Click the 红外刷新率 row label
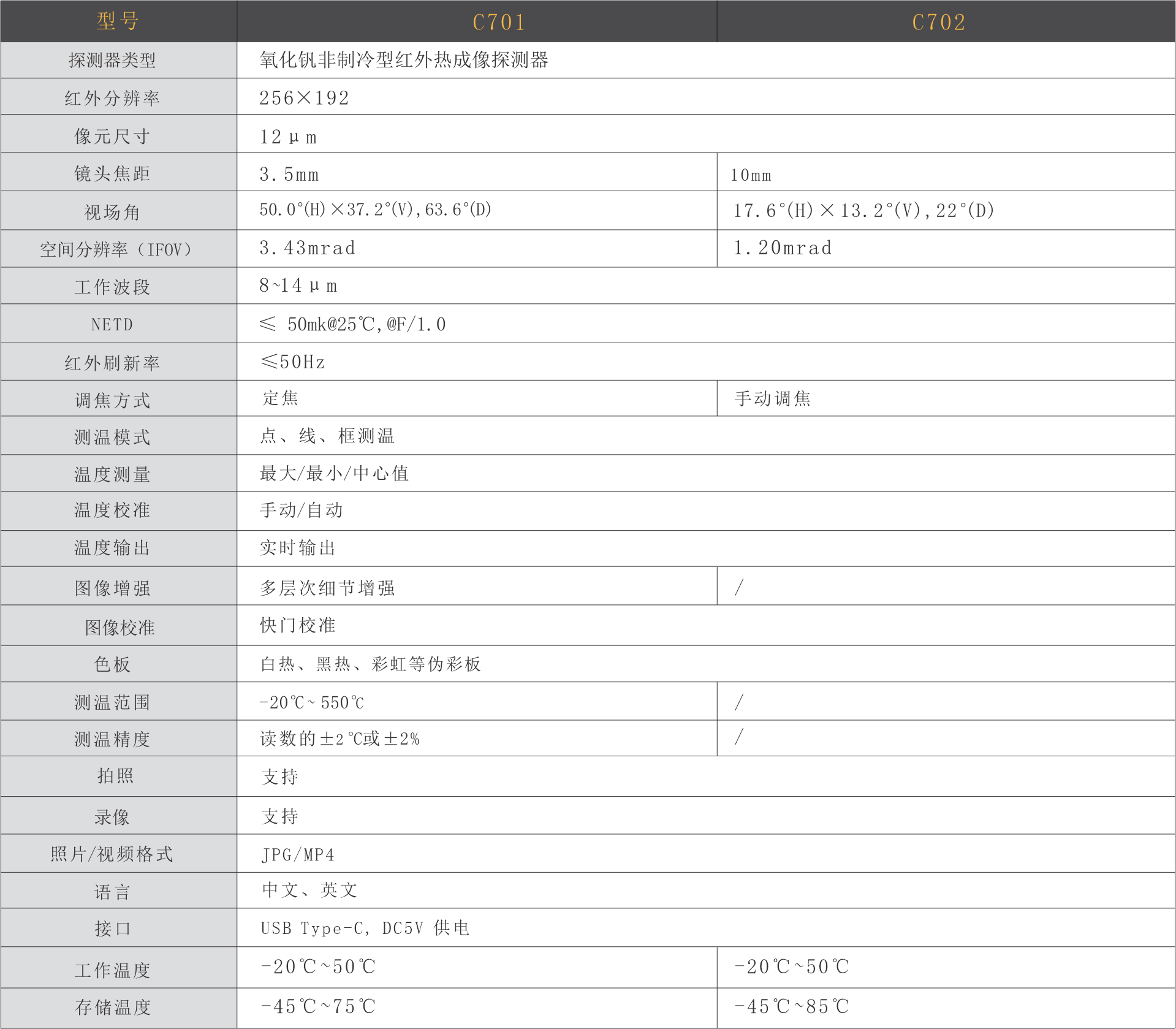This screenshot has height=1029, width=1176. pos(112,363)
